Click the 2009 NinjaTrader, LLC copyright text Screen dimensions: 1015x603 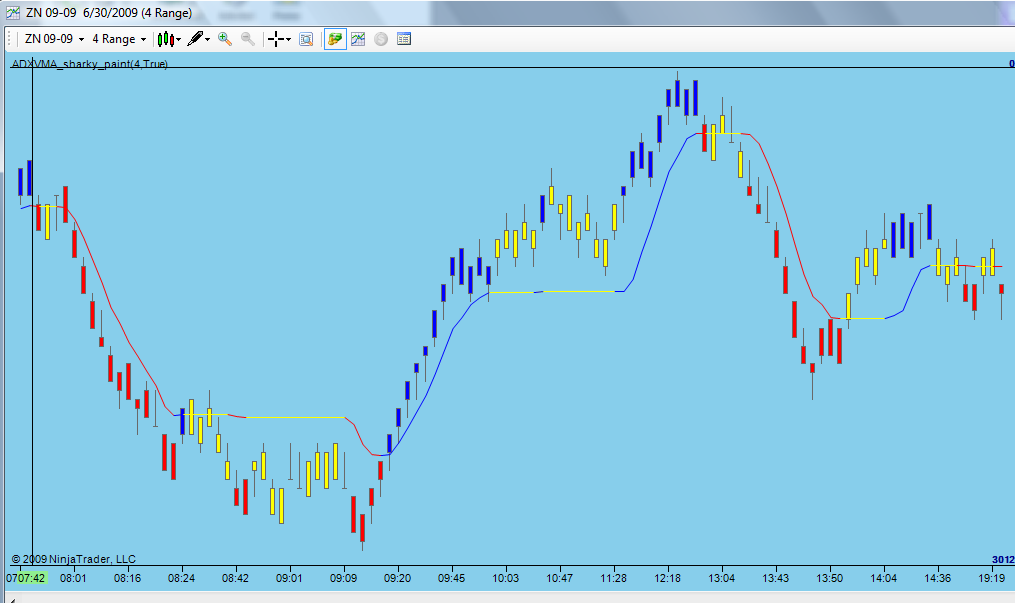pyautogui.click(x=74, y=559)
